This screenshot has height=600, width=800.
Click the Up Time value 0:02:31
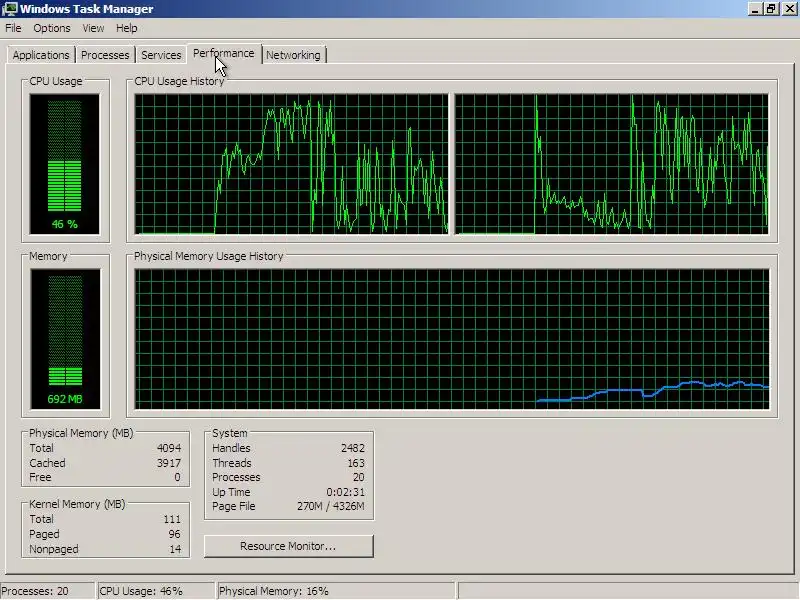pos(345,492)
